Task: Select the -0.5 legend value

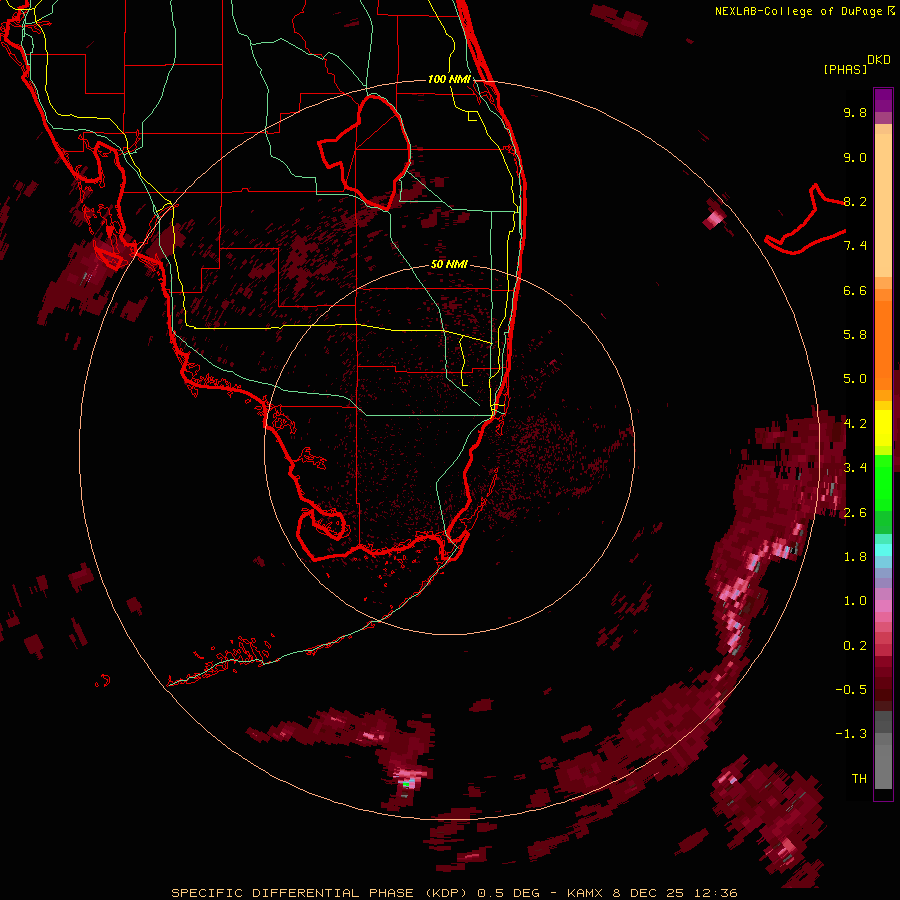Action: pyautogui.click(x=851, y=690)
